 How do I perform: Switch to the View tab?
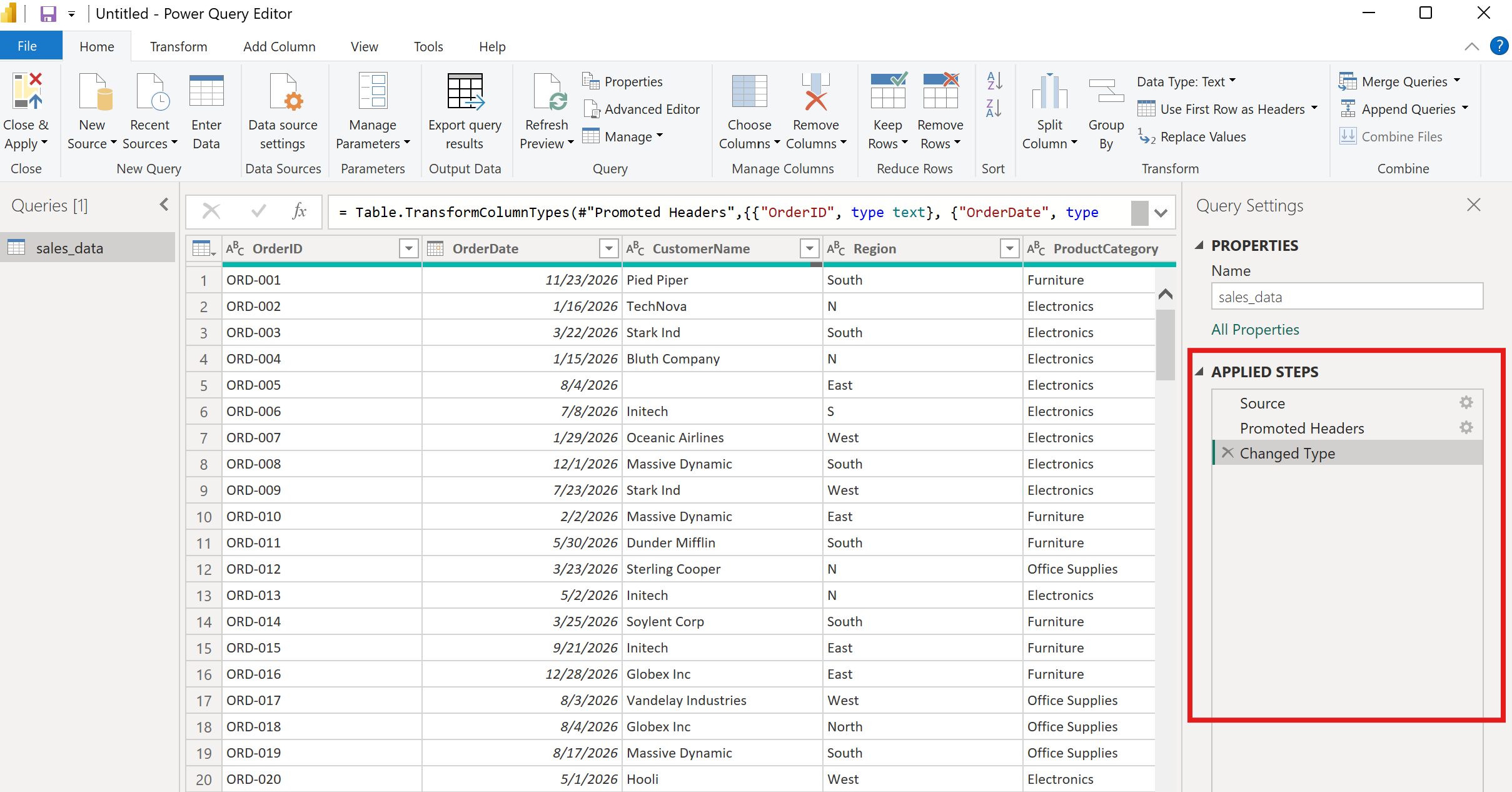[x=364, y=46]
